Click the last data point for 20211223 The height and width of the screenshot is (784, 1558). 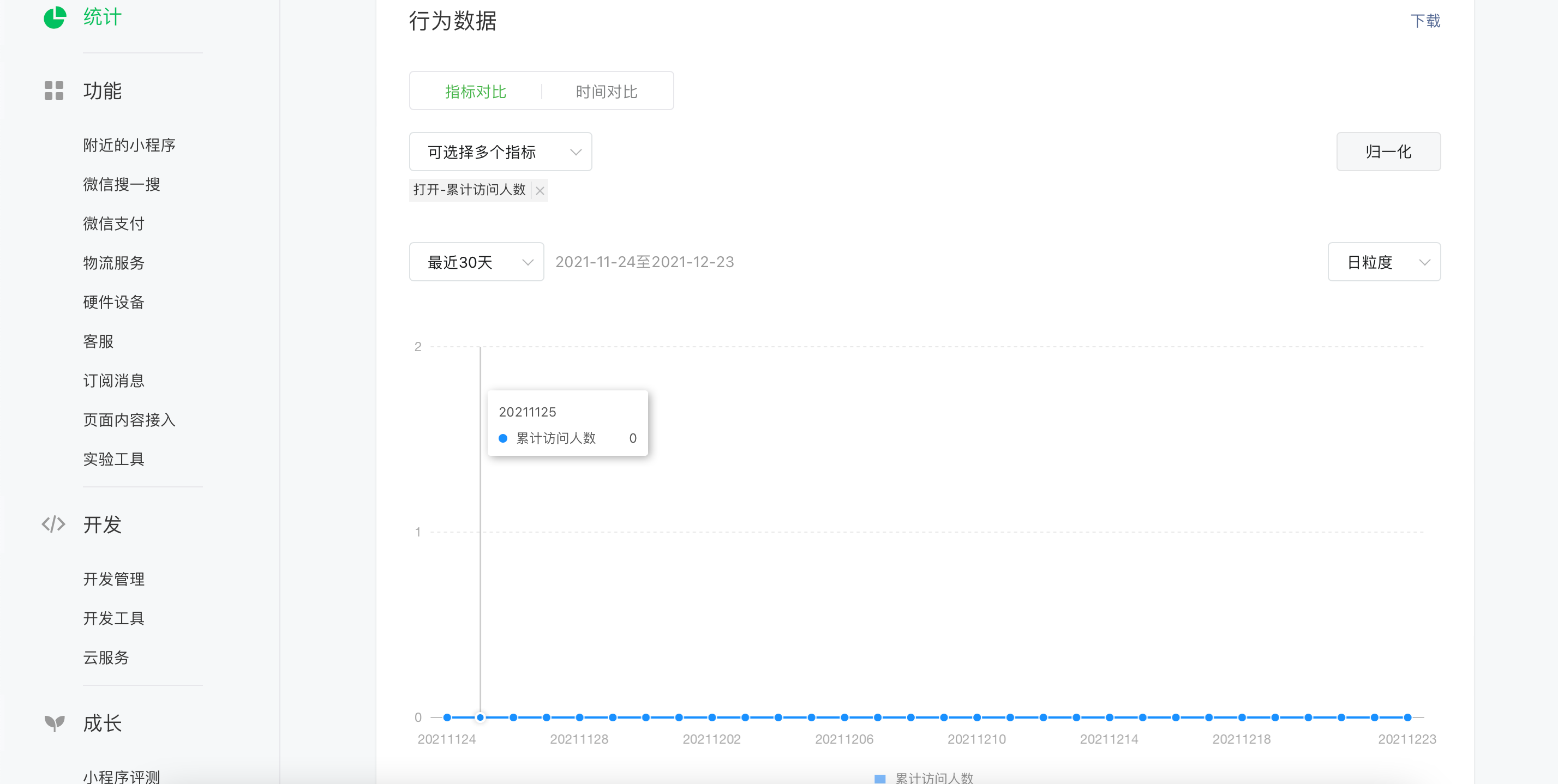(1407, 717)
